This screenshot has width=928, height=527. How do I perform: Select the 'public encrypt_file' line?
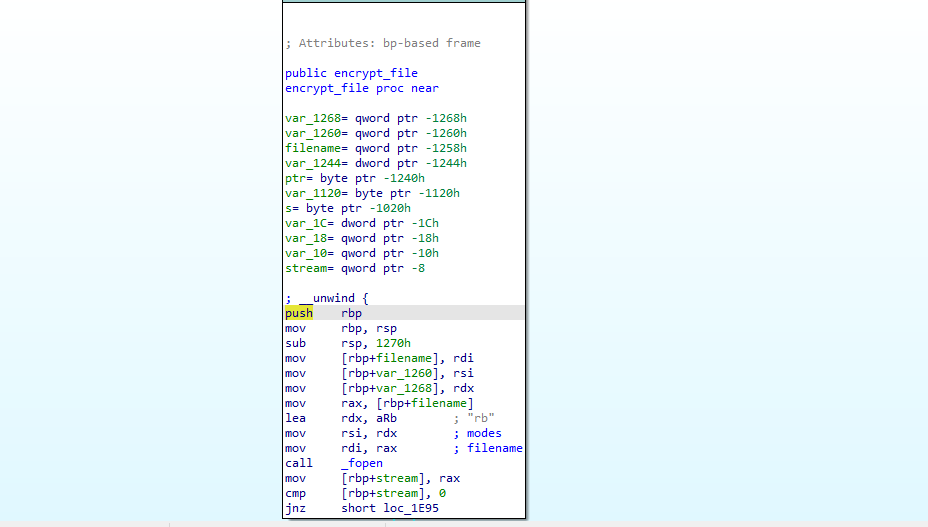[x=352, y=73]
